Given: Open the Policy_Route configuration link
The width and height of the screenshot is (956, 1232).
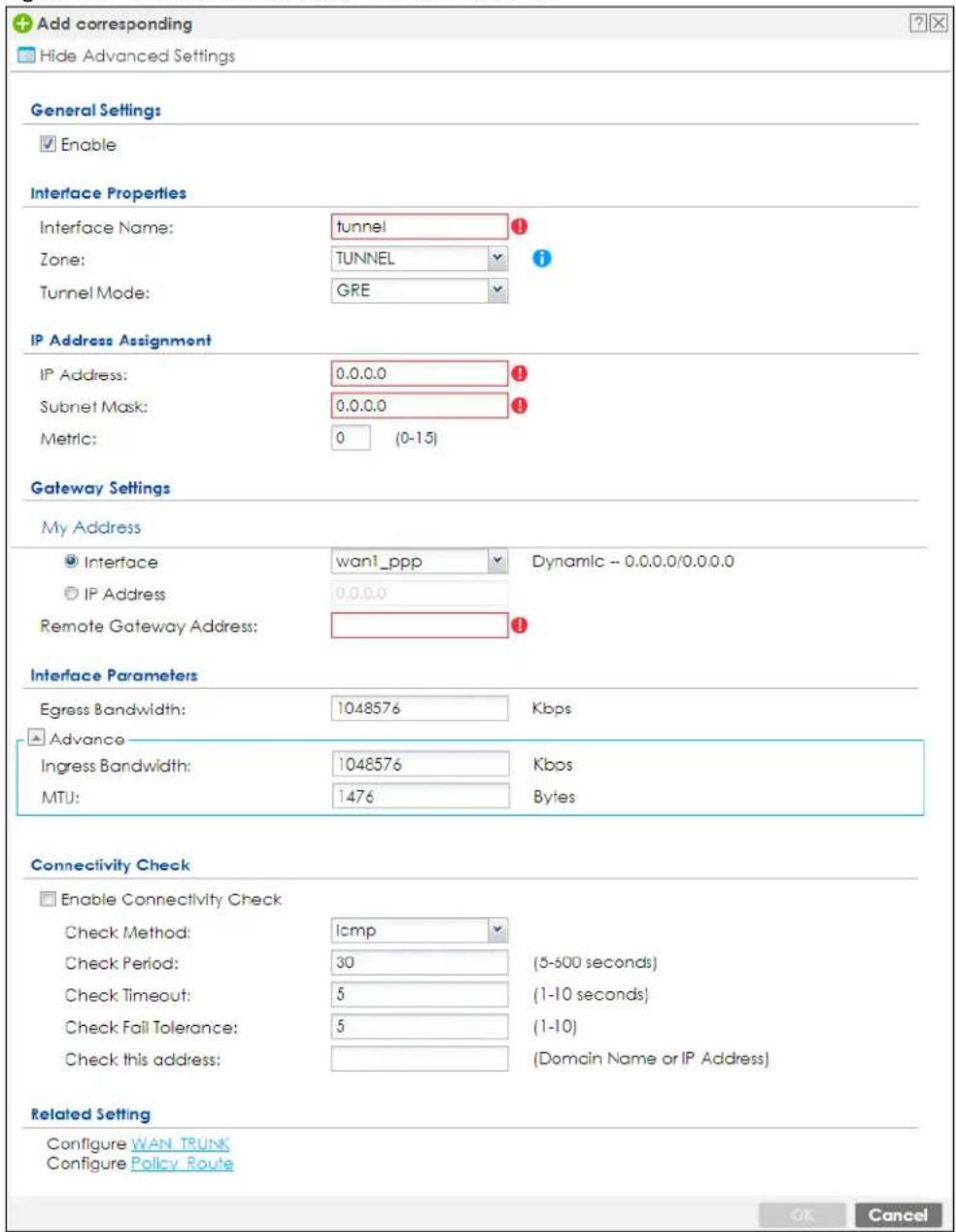Looking at the screenshot, I should pyautogui.click(x=182, y=1163).
